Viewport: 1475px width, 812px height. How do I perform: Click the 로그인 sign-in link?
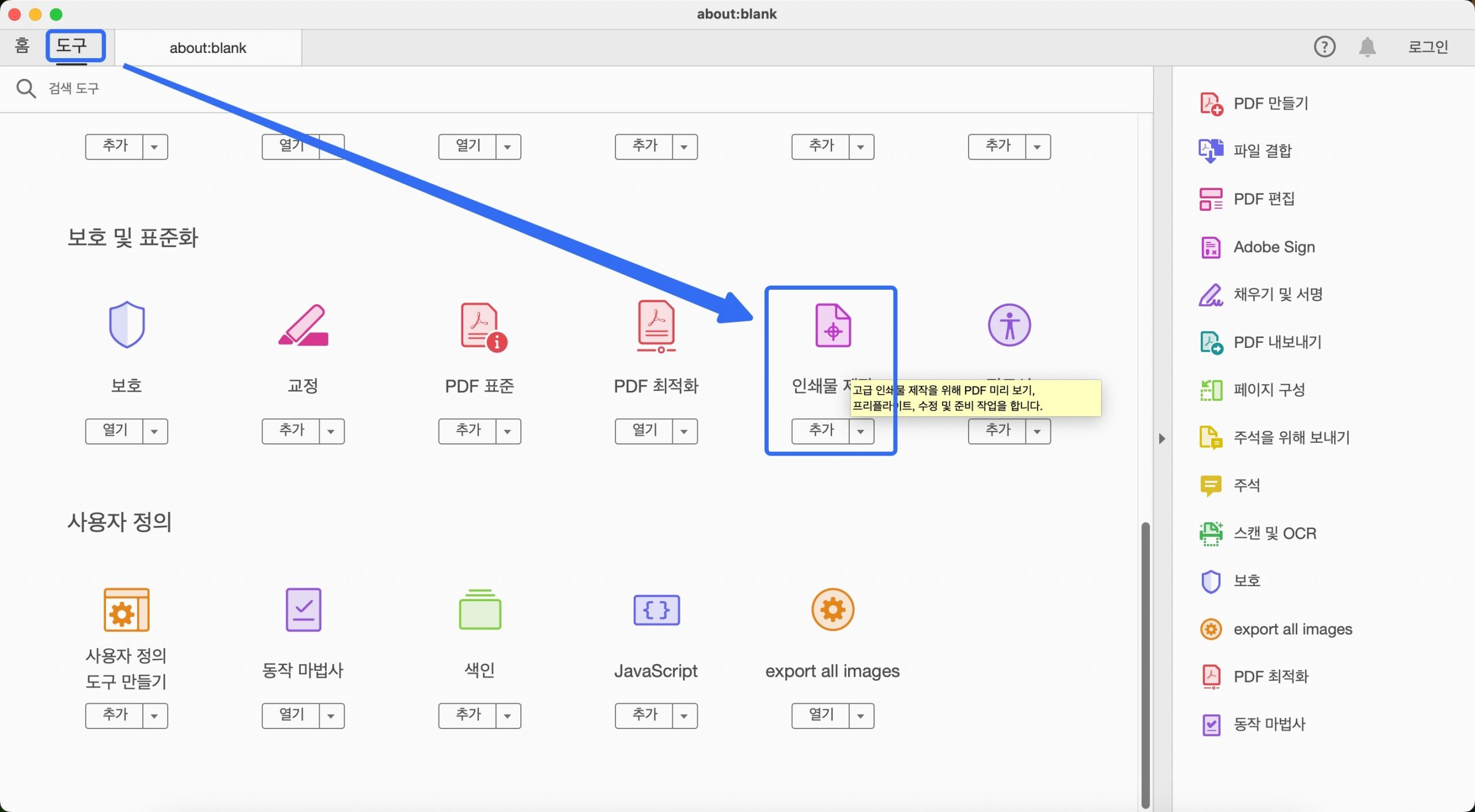[1428, 47]
